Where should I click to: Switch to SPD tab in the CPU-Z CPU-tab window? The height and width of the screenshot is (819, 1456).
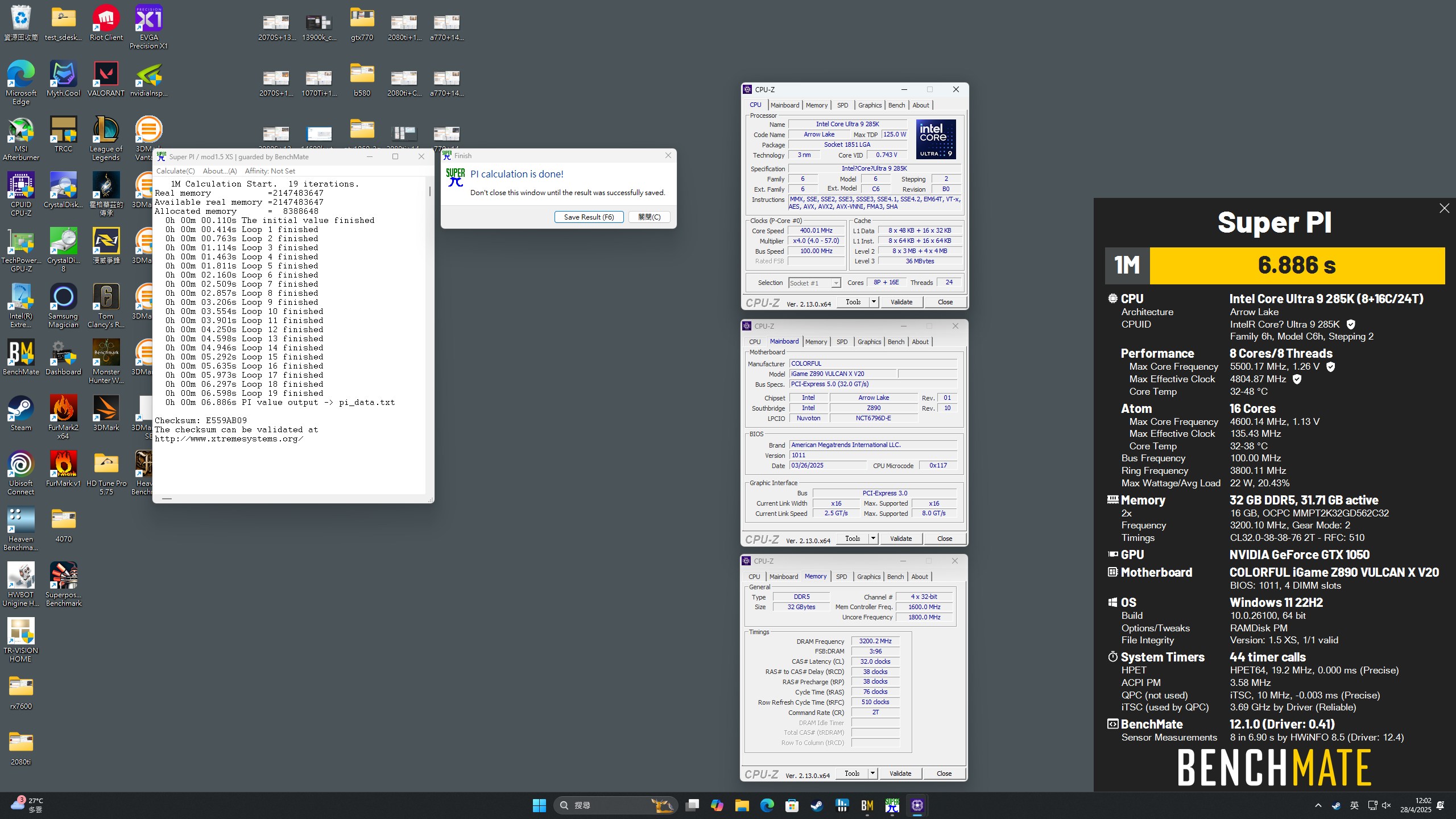pyautogui.click(x=843, y=105)
